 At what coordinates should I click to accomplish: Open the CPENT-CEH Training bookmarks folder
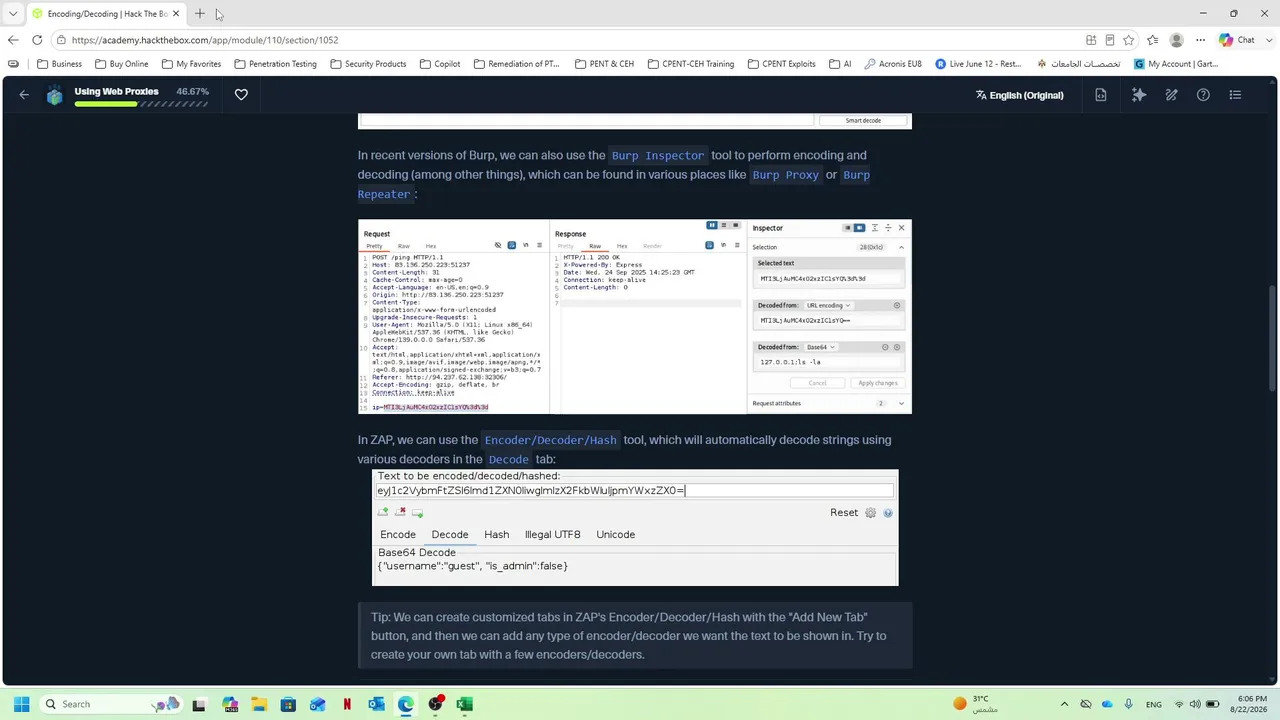click(690, 64)
